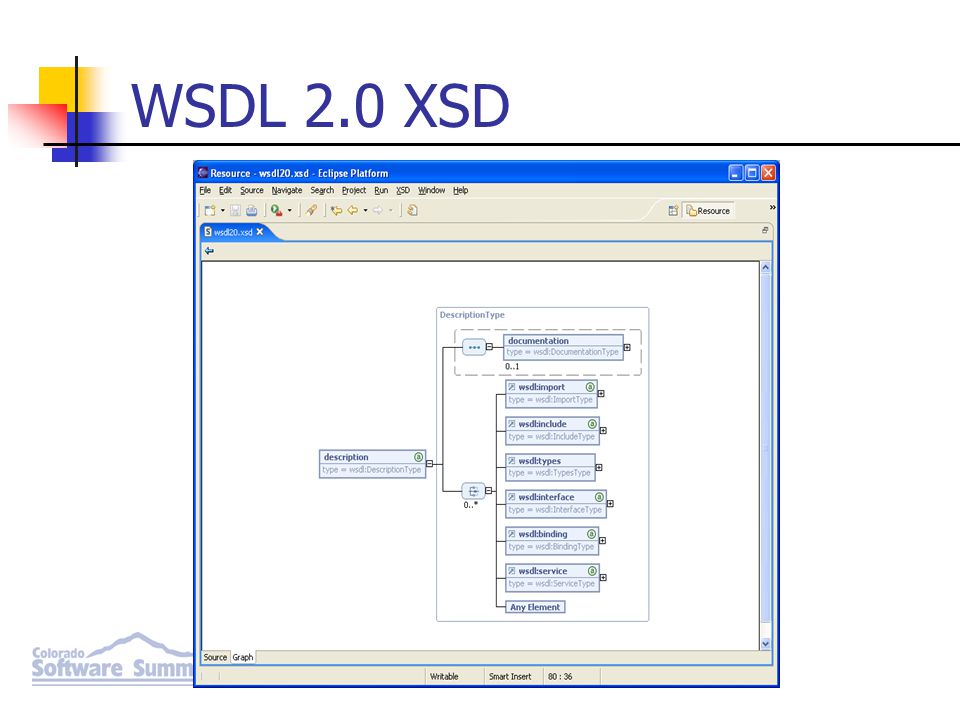Select the wsdl:service element

[x=552, y=577]
